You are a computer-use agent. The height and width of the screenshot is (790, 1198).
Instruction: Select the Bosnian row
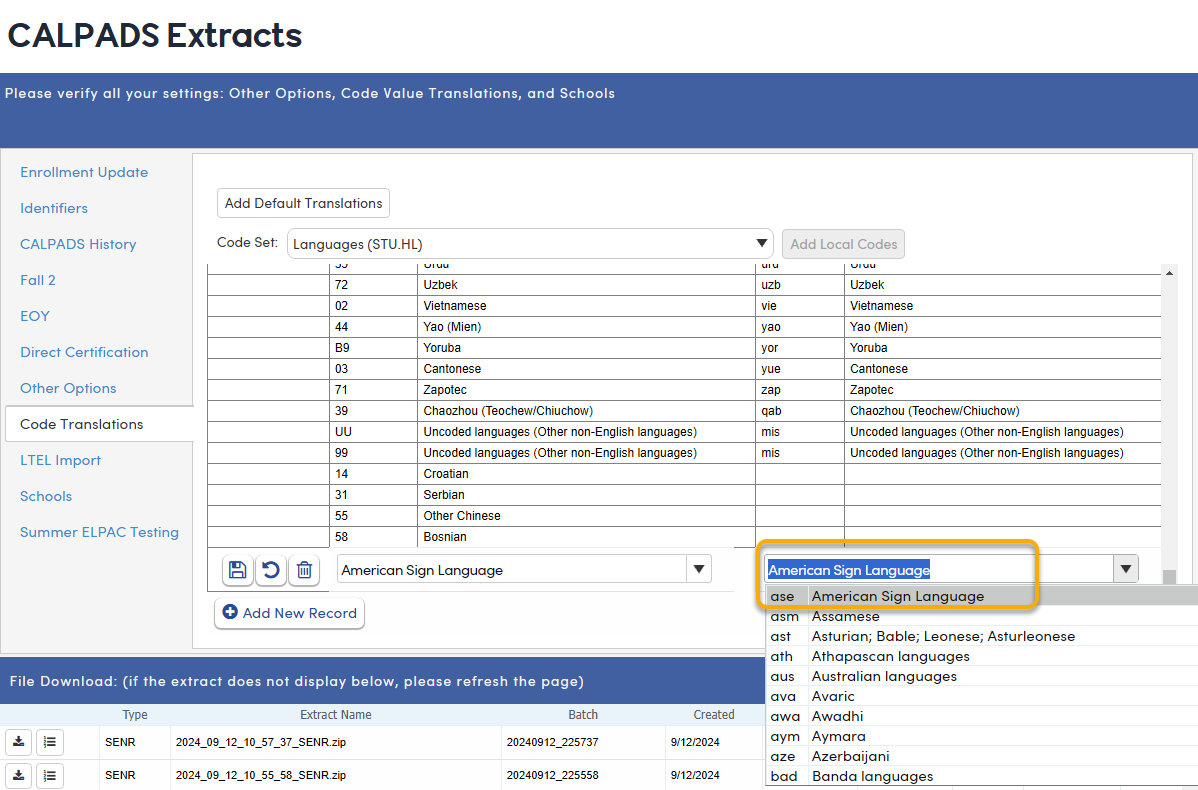684,536
